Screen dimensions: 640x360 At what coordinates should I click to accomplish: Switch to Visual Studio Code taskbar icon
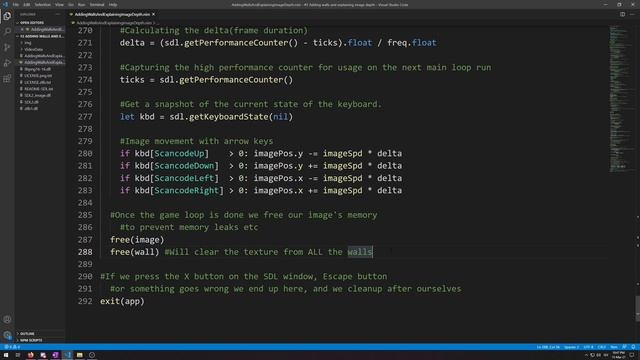(x=67, y=355)
